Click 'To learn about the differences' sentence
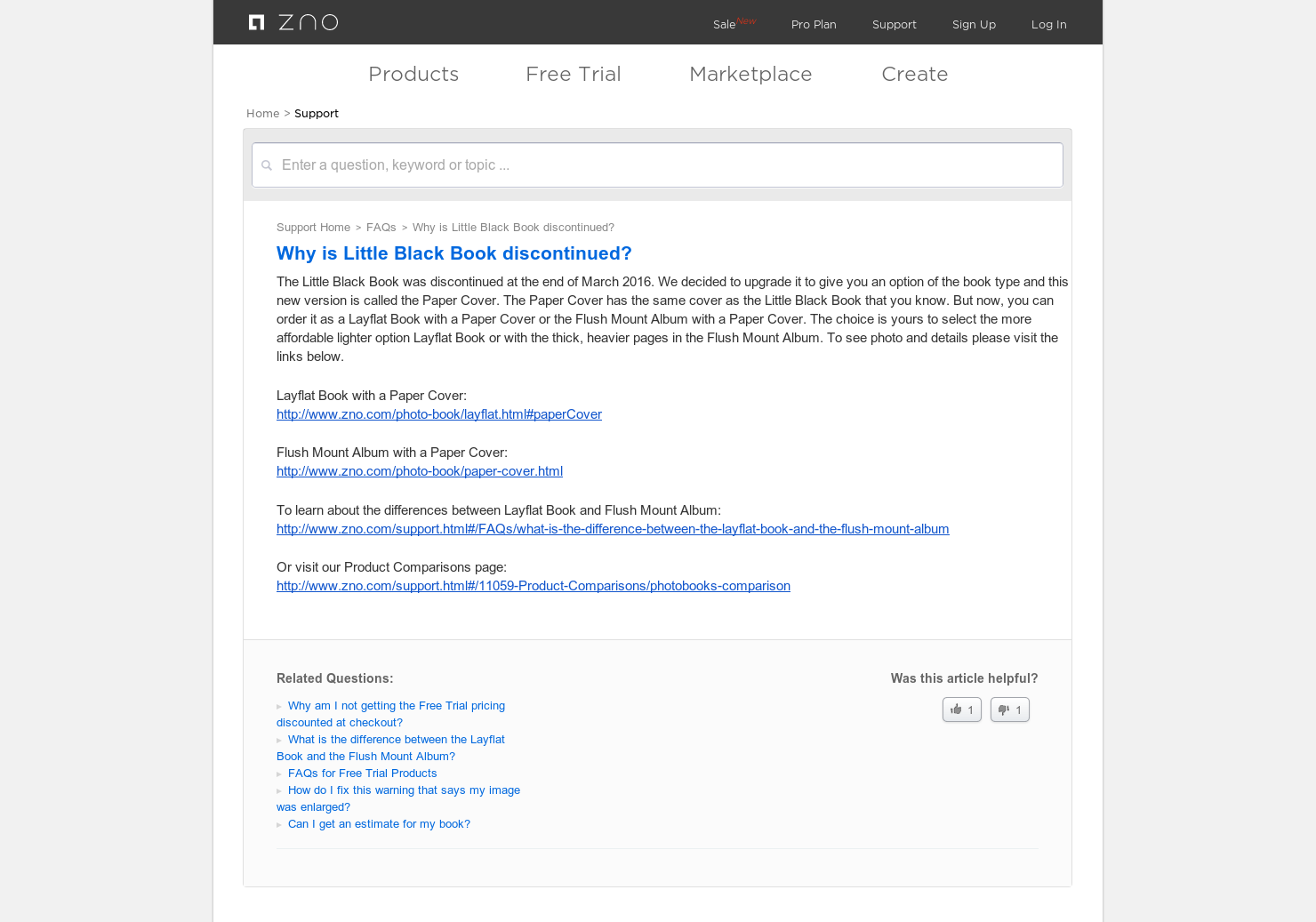The image size is (1316, 922). [499, 510]
